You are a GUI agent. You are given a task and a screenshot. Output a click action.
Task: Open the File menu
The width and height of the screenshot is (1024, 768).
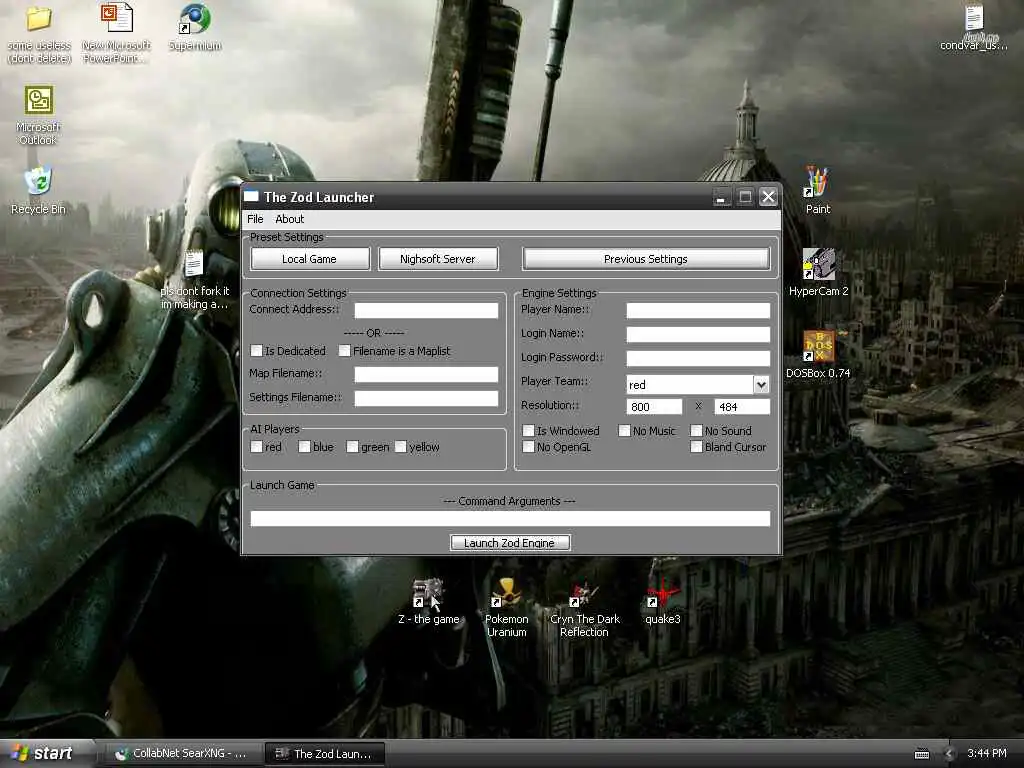(x=255, y=219)
